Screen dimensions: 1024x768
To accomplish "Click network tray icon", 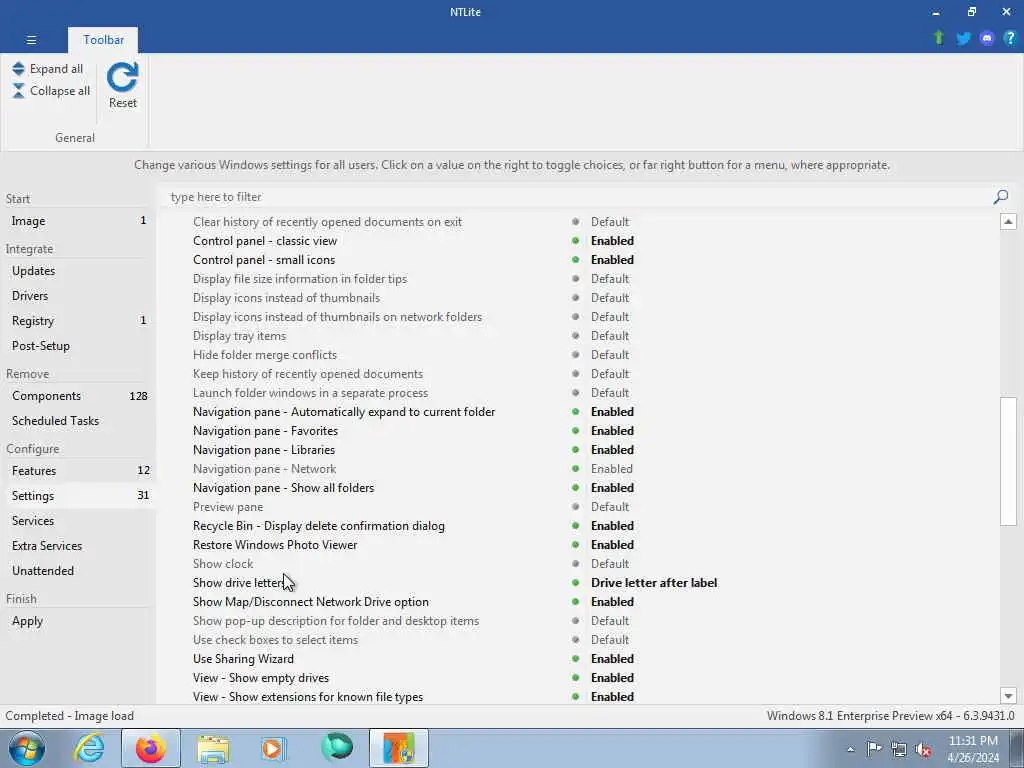I will point(899,750).
